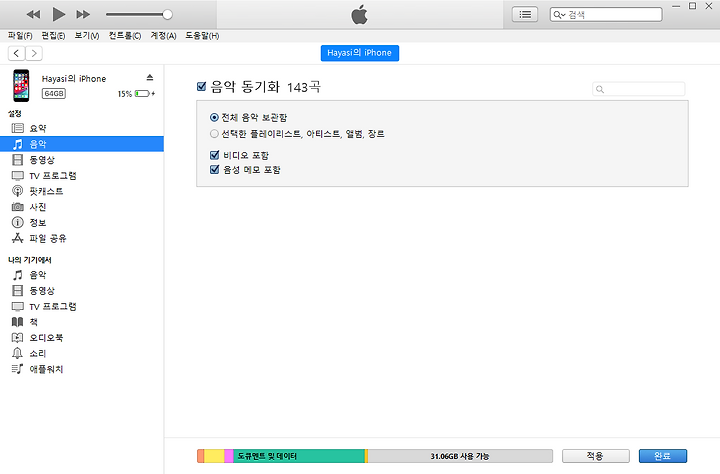Click the pink storage bar segment
The image size is (720, 474).
229,456
